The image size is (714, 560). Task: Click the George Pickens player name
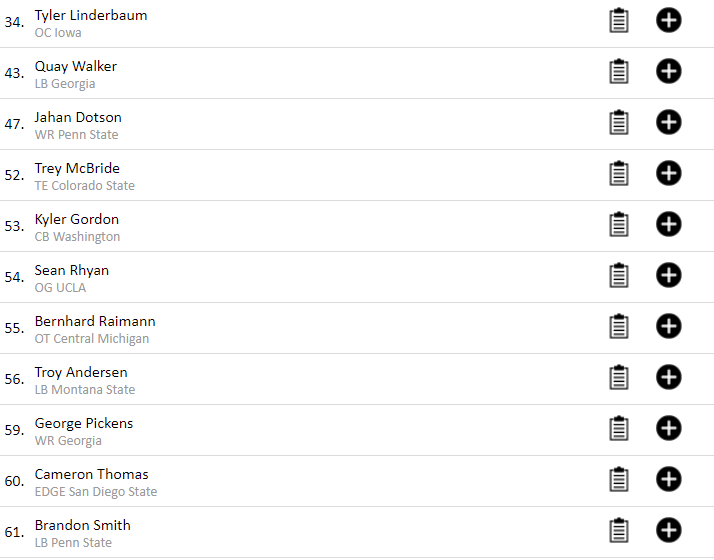coord(84,423)
